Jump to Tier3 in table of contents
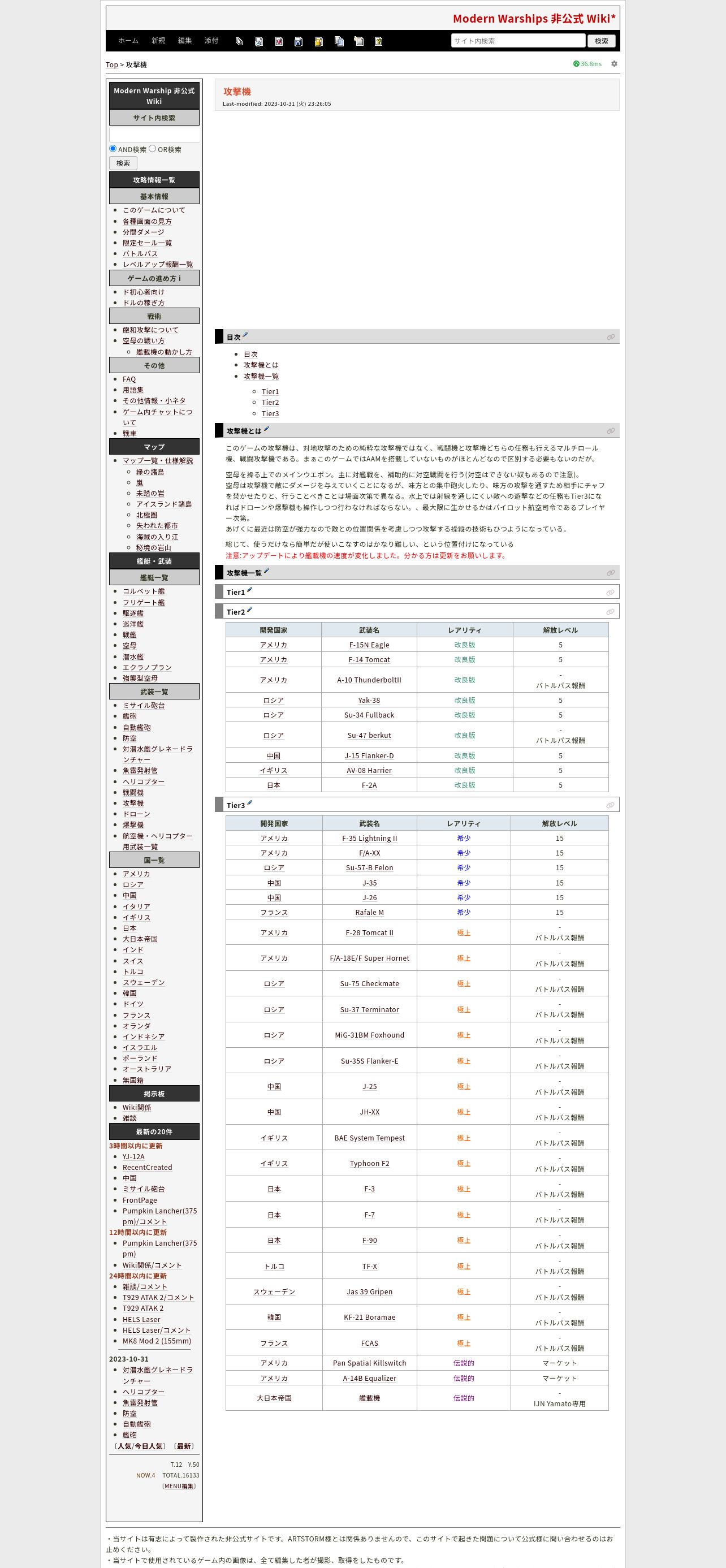The width and height of the screenshot is (726, 1568). (x=270, y=414)
